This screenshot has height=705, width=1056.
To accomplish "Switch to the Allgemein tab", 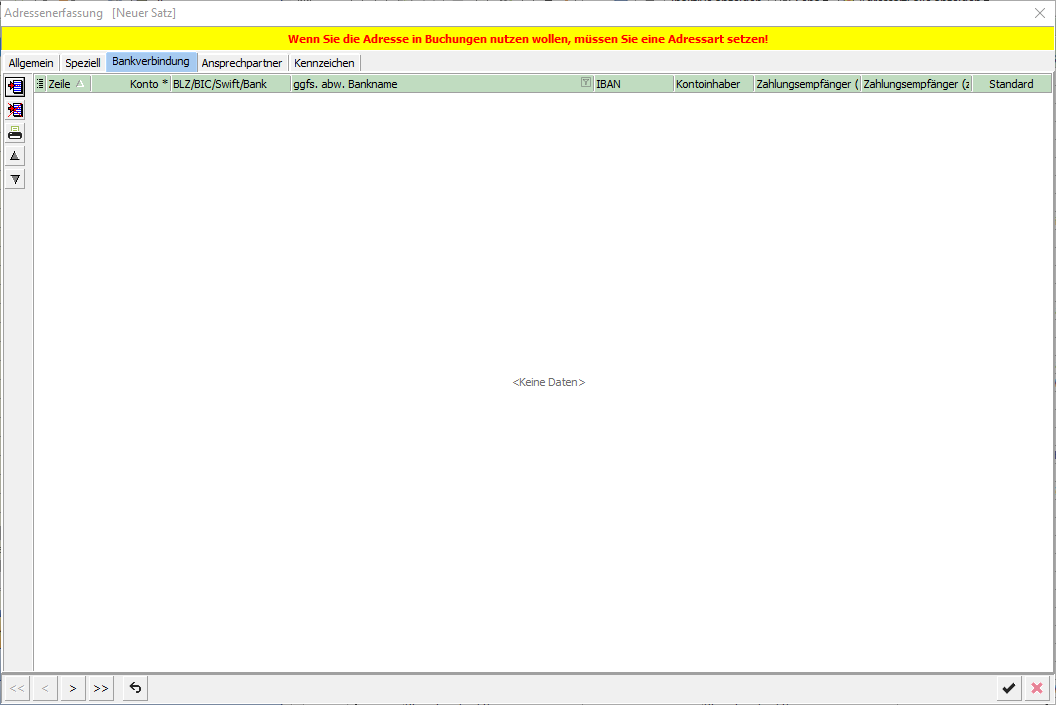I will [x=31, y=63].
